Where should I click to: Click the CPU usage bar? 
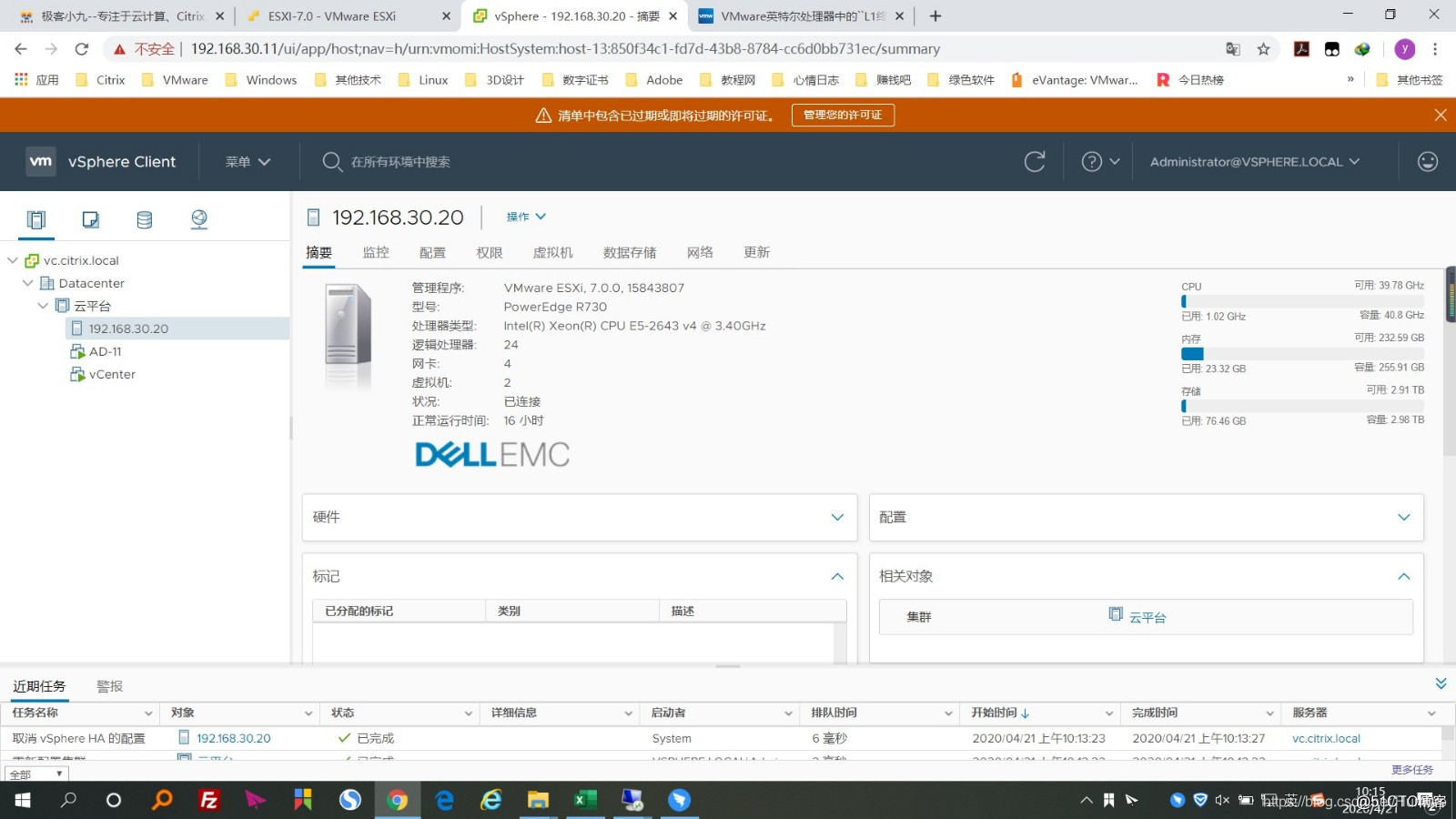[x=1302, y=301]
